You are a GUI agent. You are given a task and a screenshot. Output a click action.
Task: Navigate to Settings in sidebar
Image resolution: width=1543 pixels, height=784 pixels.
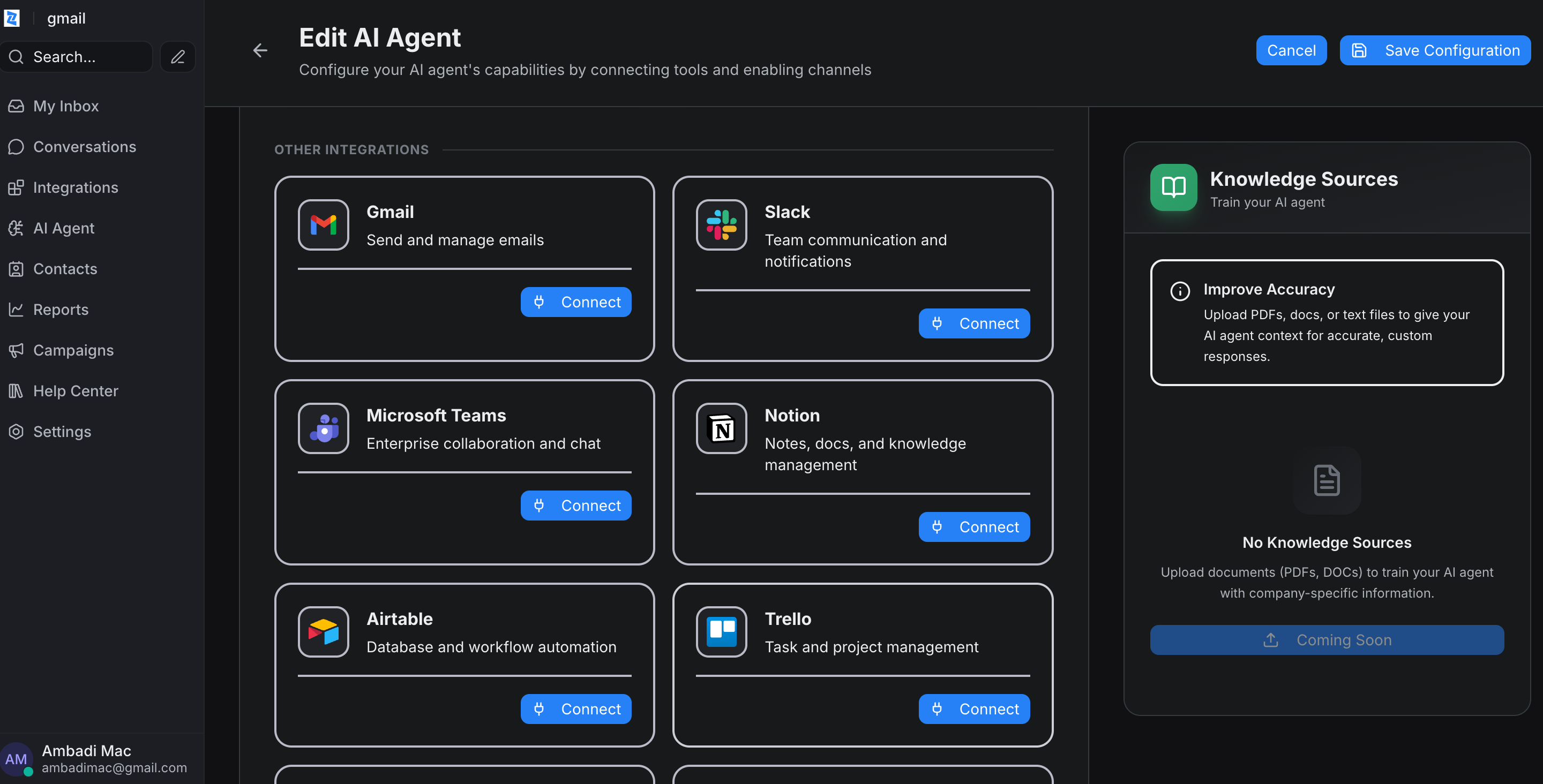pyautogui.click(x=62, y=432)
